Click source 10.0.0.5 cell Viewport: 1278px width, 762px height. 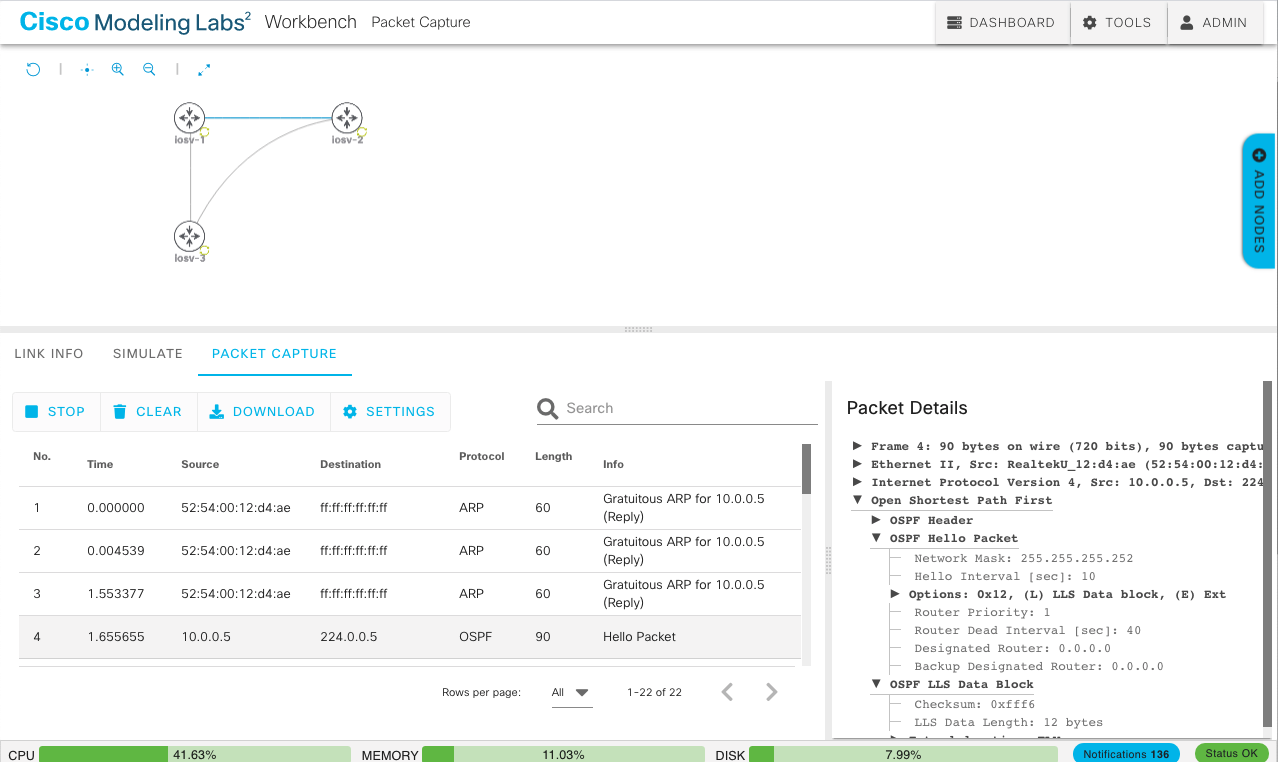pyautogui.click(x=206, y=637)
